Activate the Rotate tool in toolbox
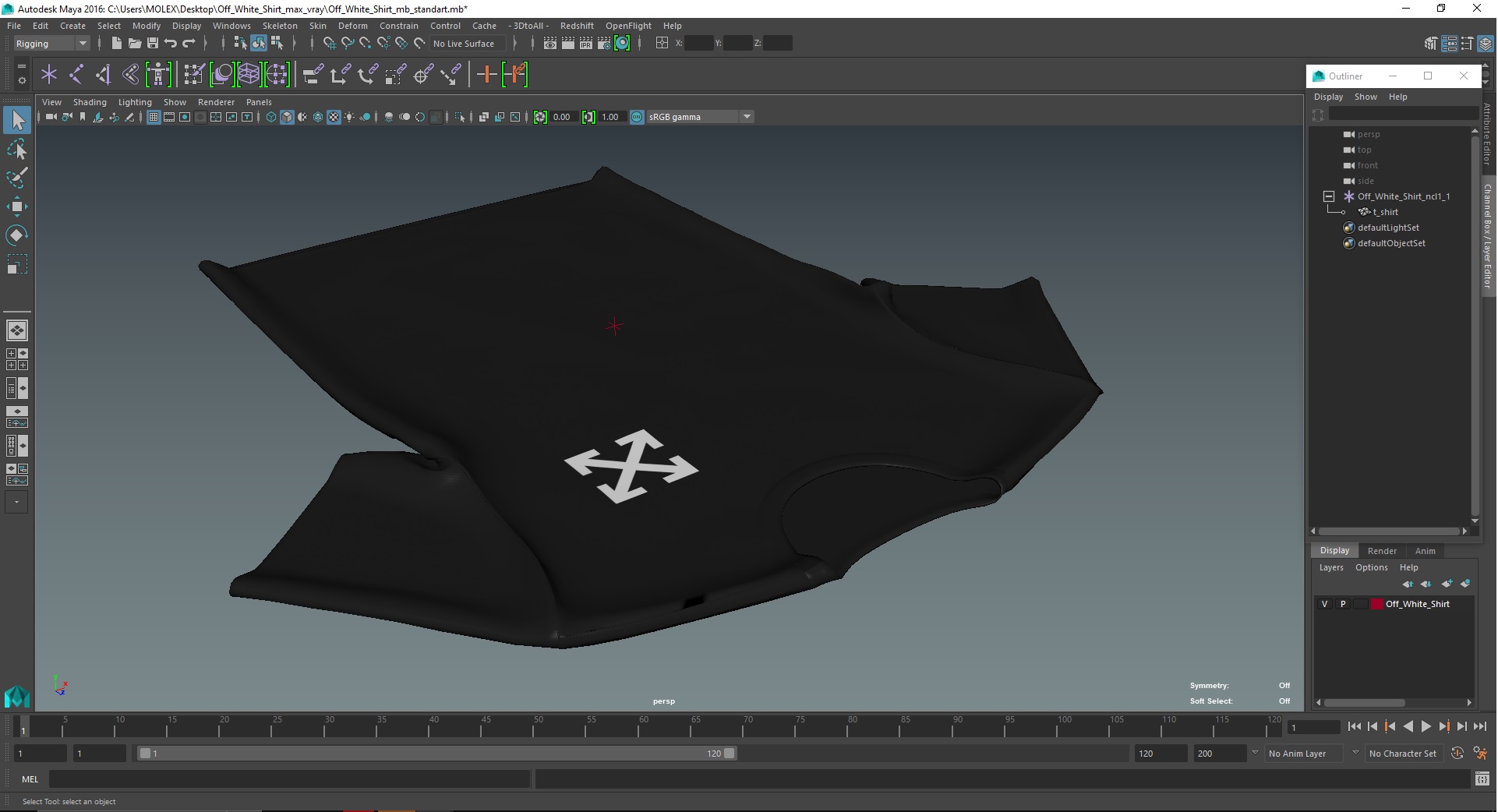The height and width of the screenshot is (812, 1498). pos(17,235)
